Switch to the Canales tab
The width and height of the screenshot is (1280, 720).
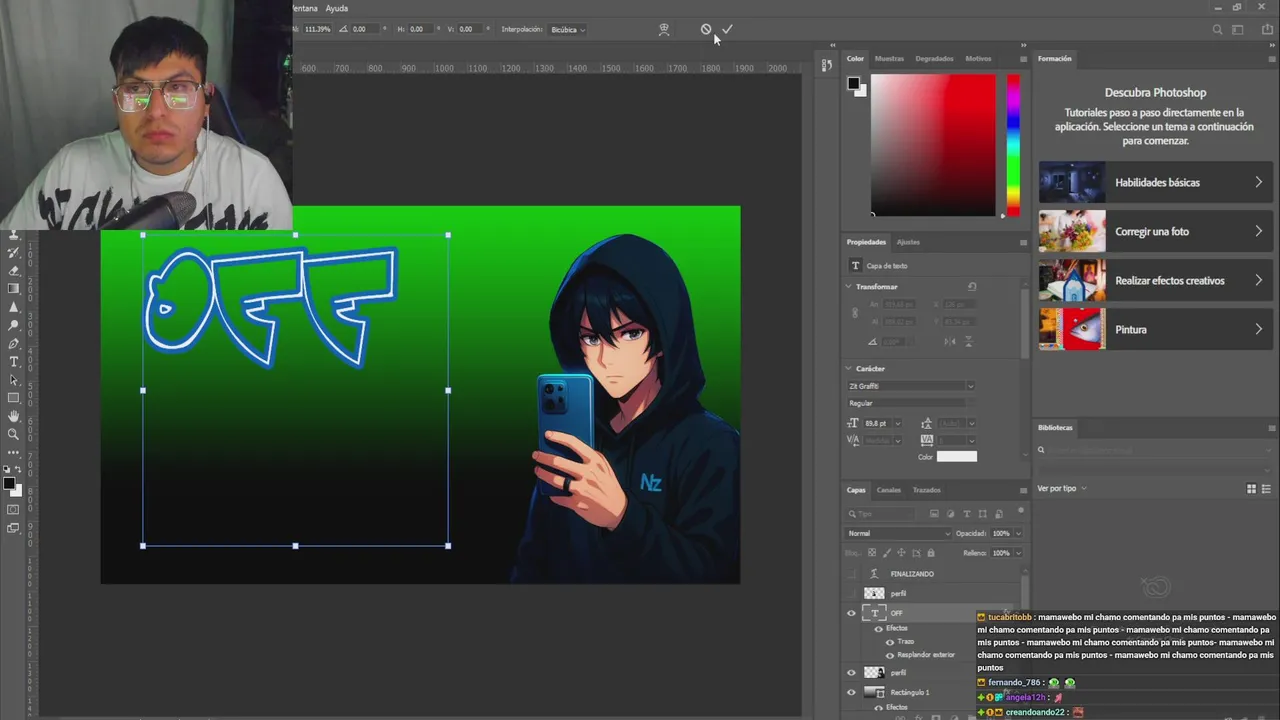tap(888, 490)
